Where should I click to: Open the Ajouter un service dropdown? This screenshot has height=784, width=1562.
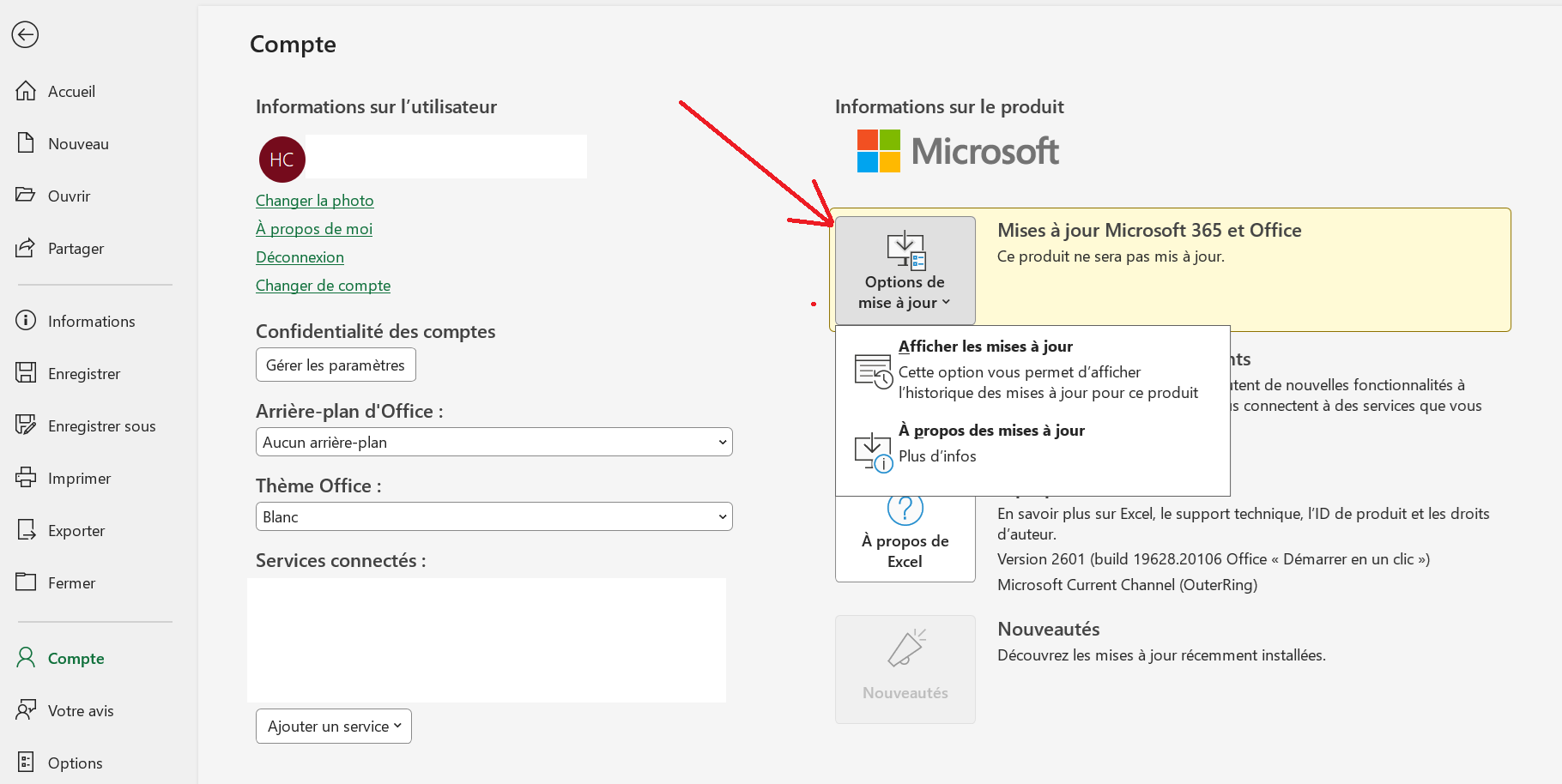click(334, 726)
